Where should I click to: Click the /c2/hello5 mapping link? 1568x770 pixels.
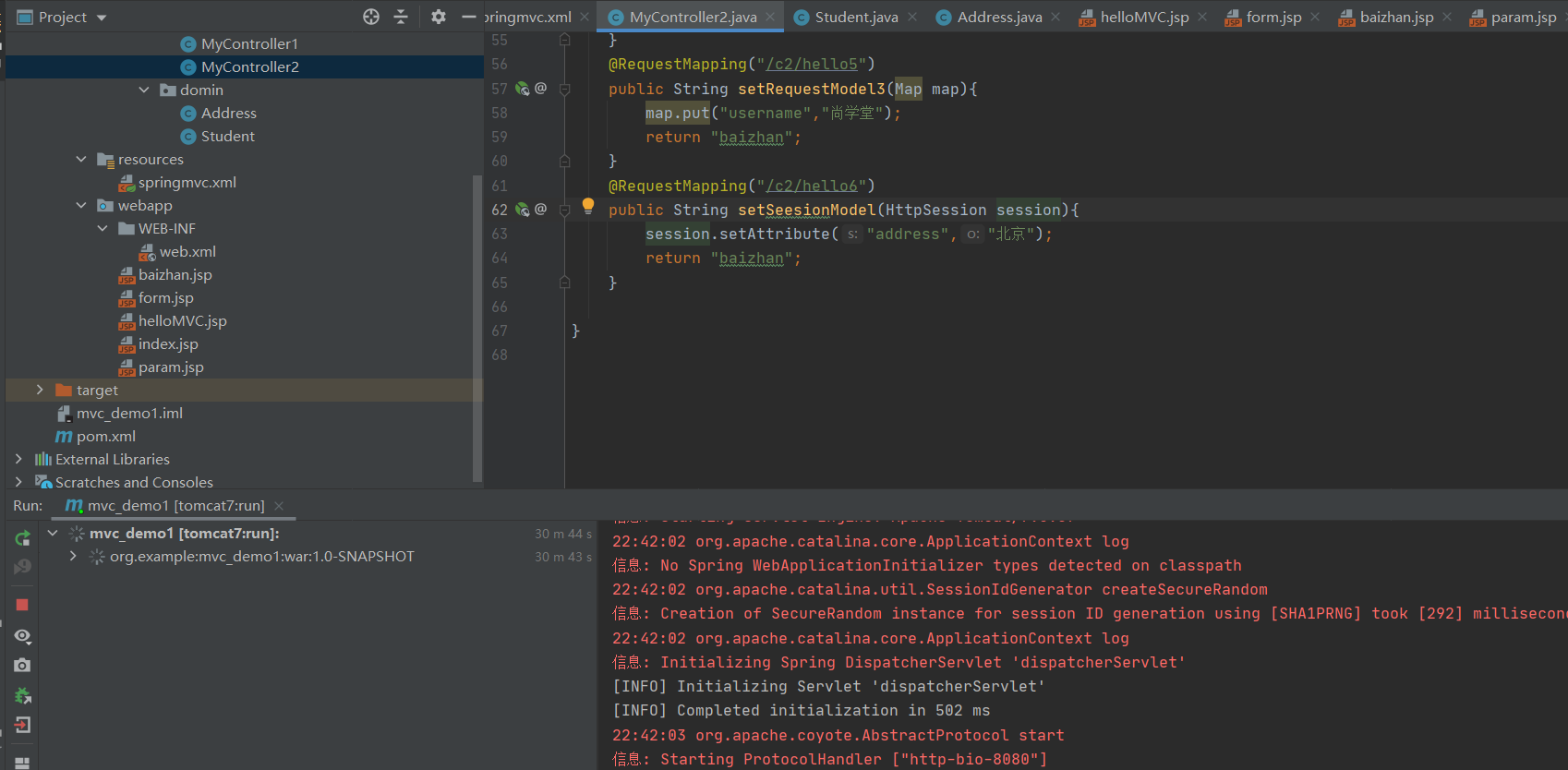812,64
